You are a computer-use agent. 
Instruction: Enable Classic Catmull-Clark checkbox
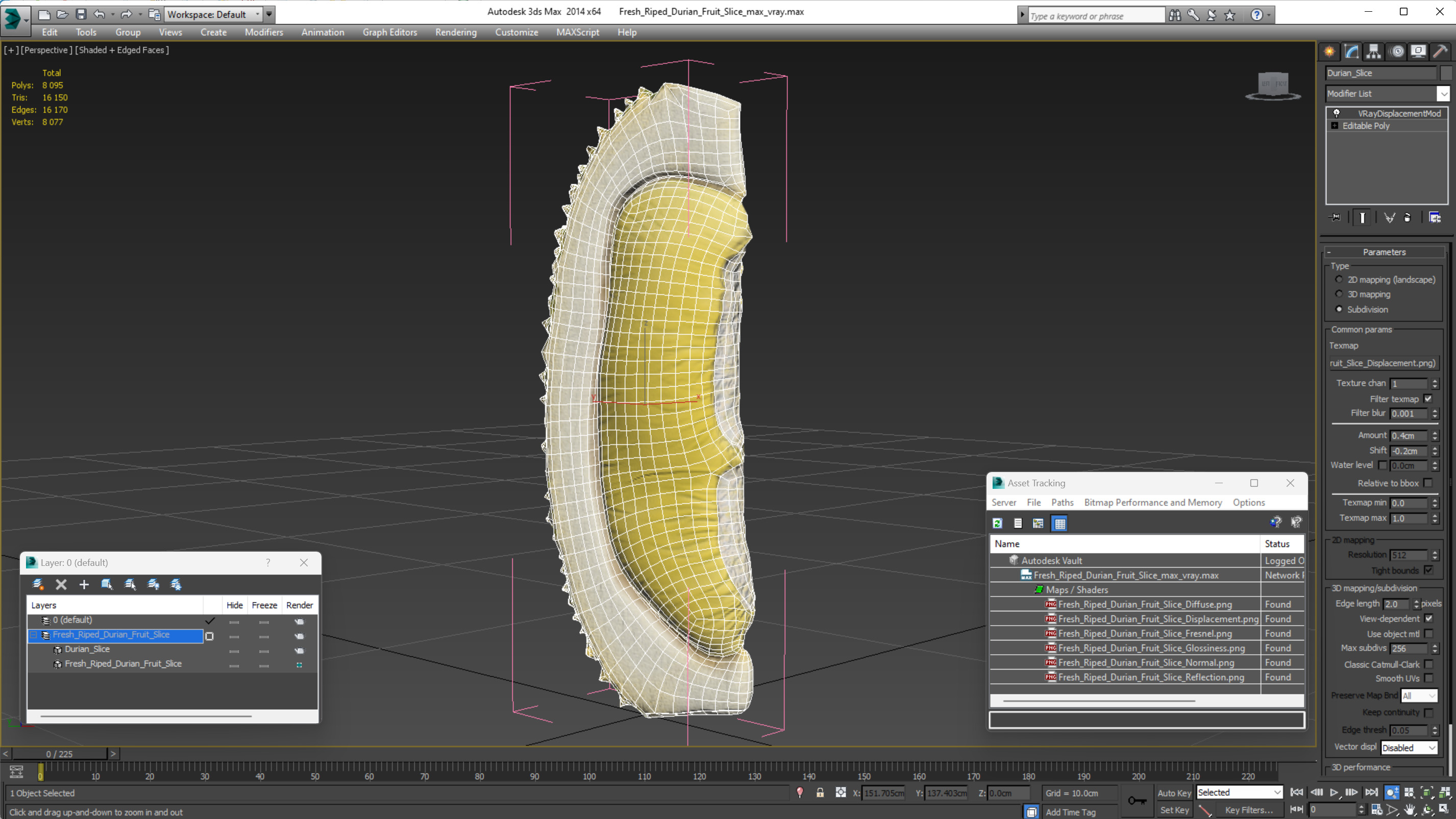[1428, 664]
